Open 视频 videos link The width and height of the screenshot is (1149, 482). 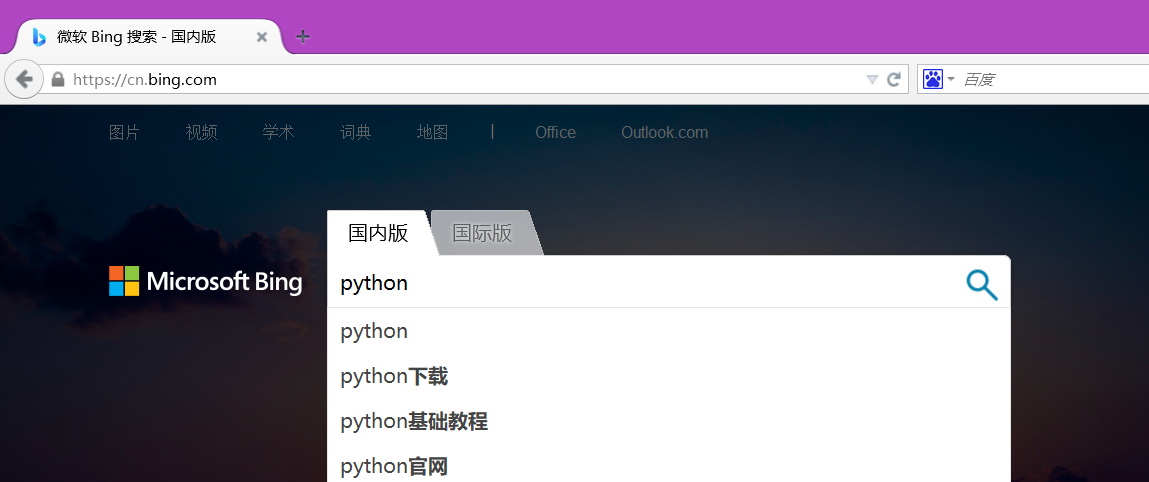click(x=201, y=133)
